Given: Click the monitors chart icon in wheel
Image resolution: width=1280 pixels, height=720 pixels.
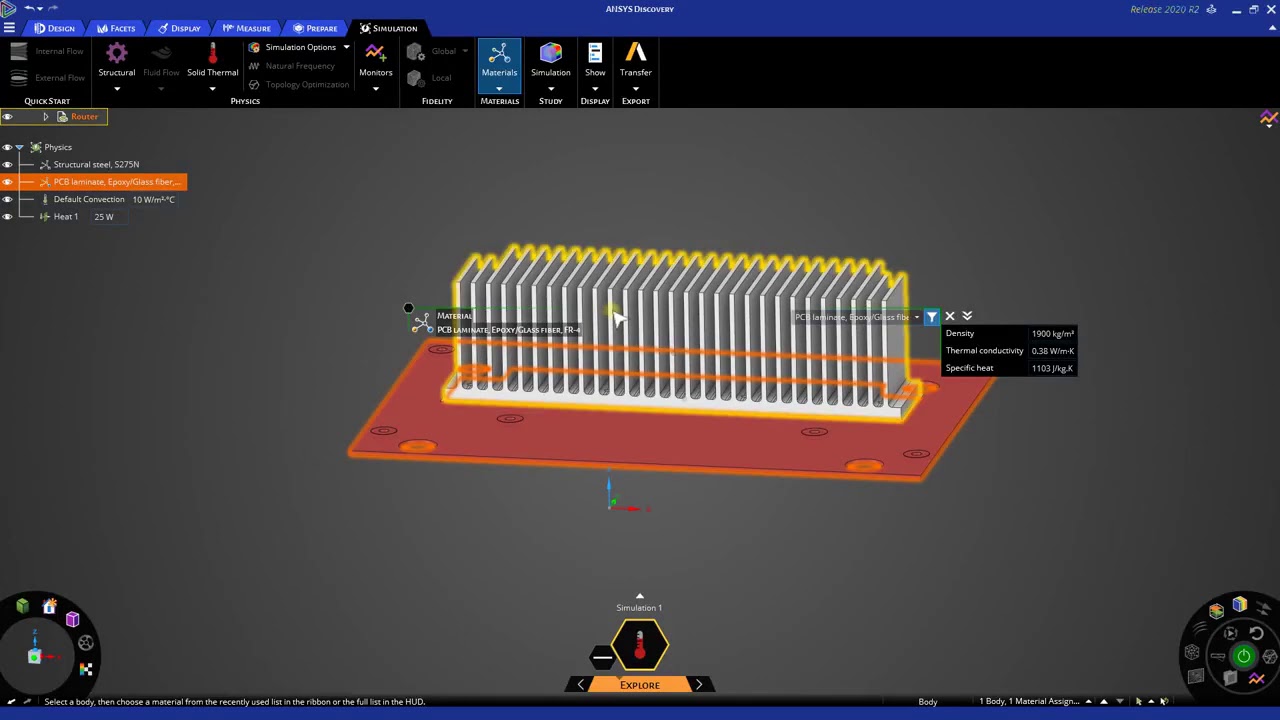Looking at the screenshot, I should click(1257, 679).
